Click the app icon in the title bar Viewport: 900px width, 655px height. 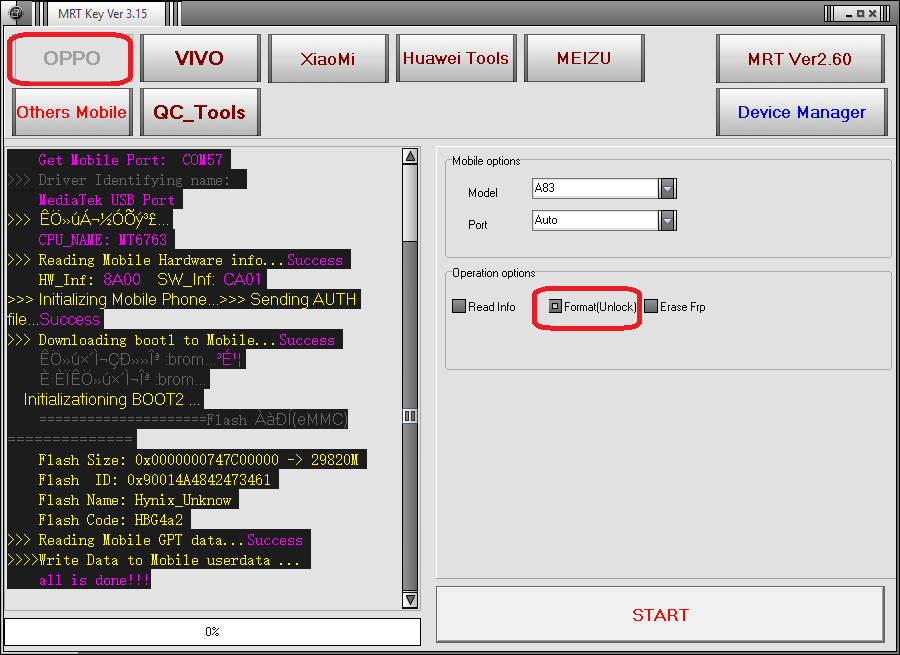[x=16, y=12]
